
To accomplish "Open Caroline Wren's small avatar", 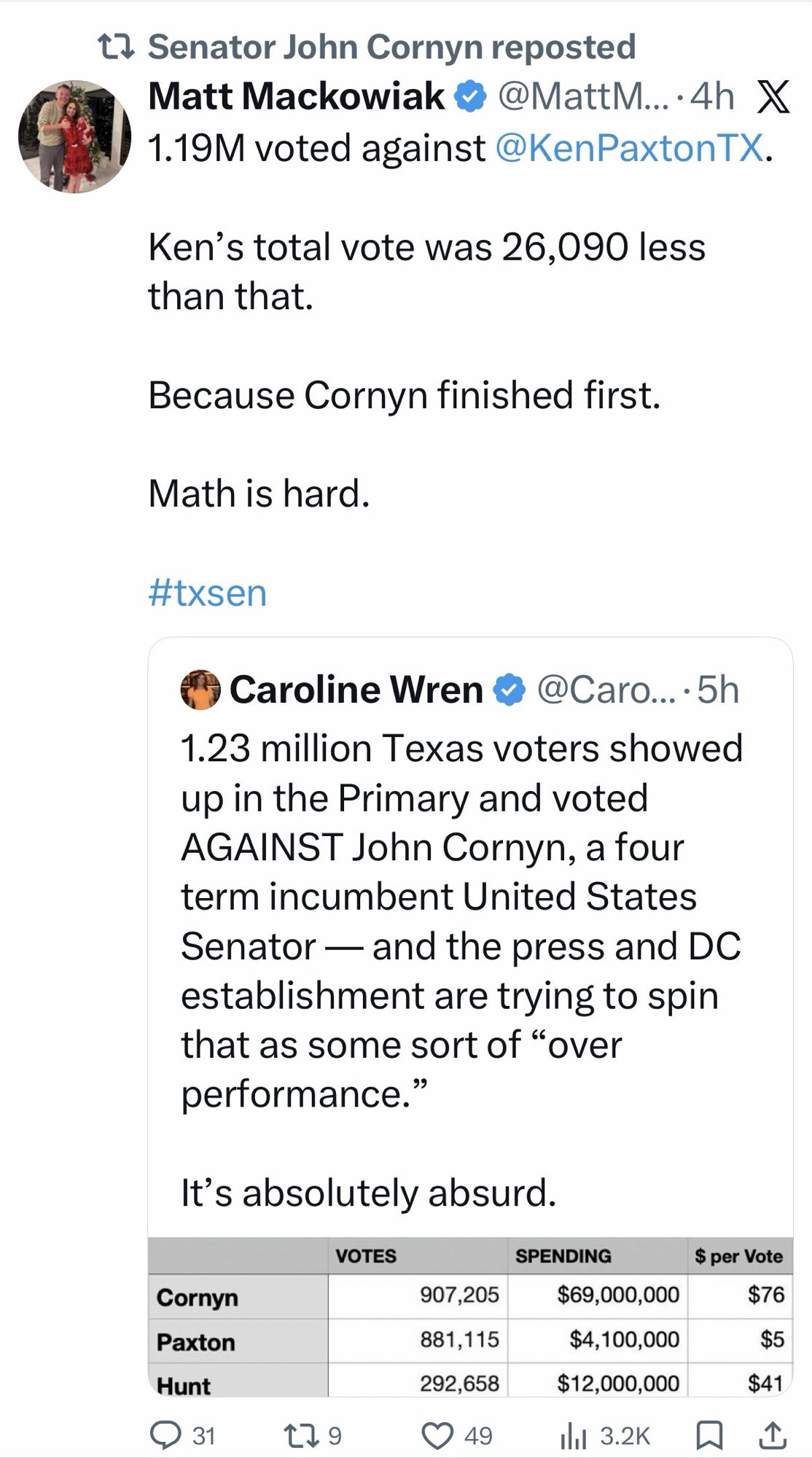I will [200, 690].
